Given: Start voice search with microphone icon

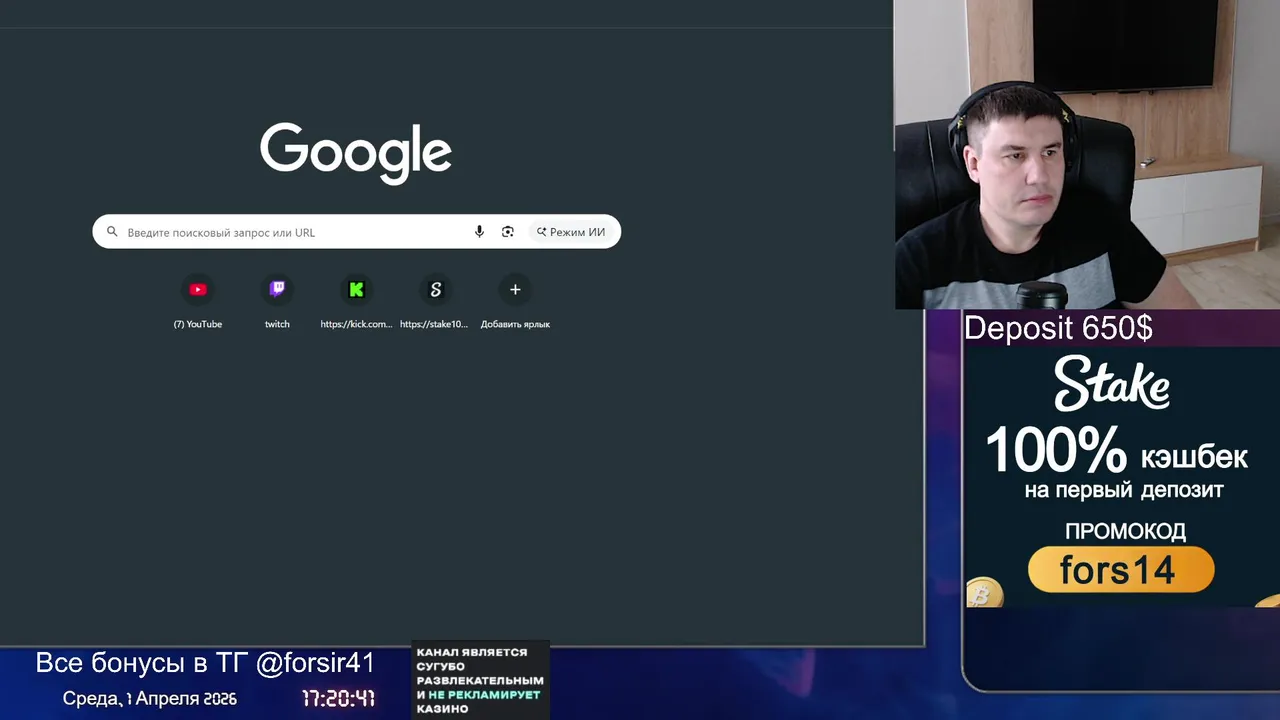Looking at the screenshot, I should tap(479, 232).
